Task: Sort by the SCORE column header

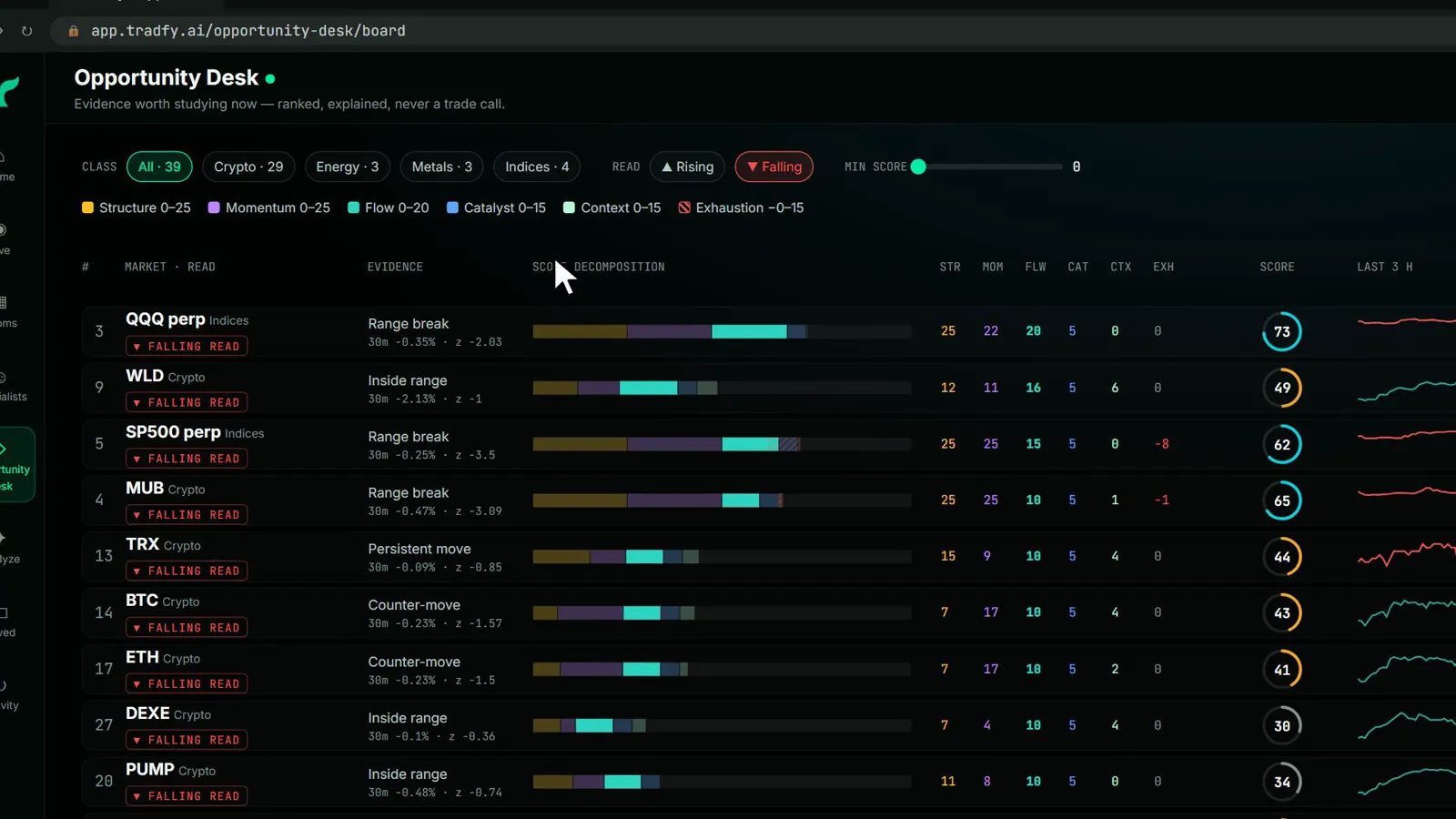Action: tap(1277, 267)
